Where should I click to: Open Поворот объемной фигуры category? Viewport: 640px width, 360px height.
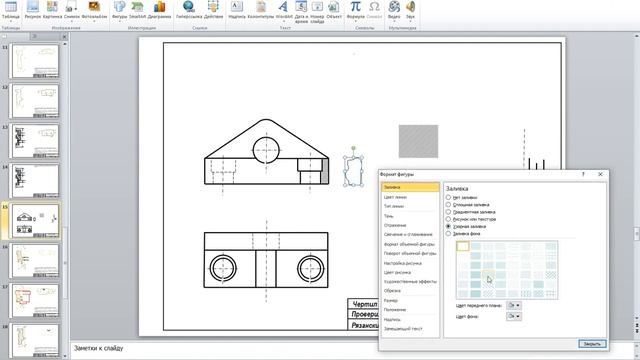pyautogui.click(x=410, y=253)
